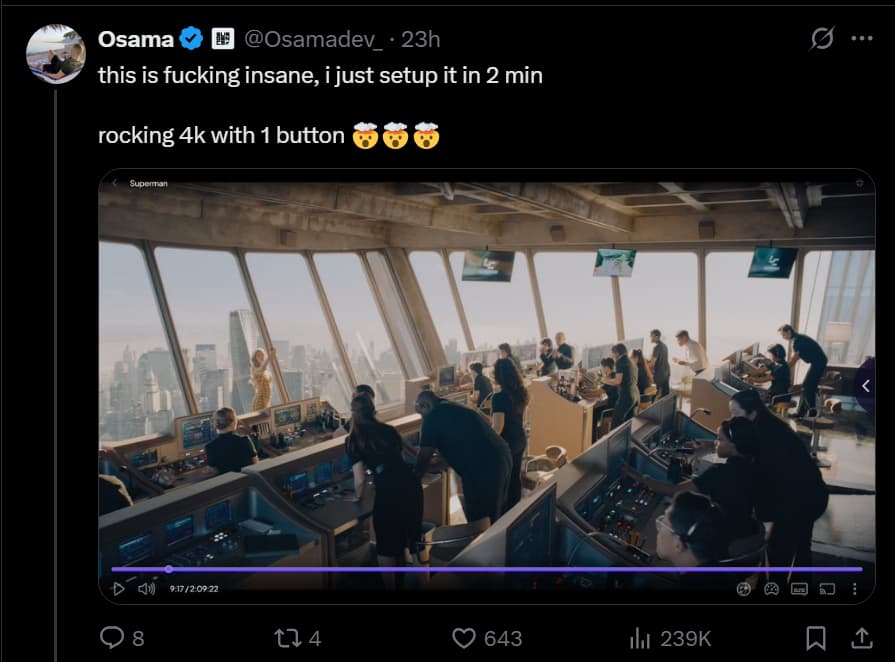Repost the tweet with 4 reposts
Viewport: 895px width, 662px height.
coord(298,638)
